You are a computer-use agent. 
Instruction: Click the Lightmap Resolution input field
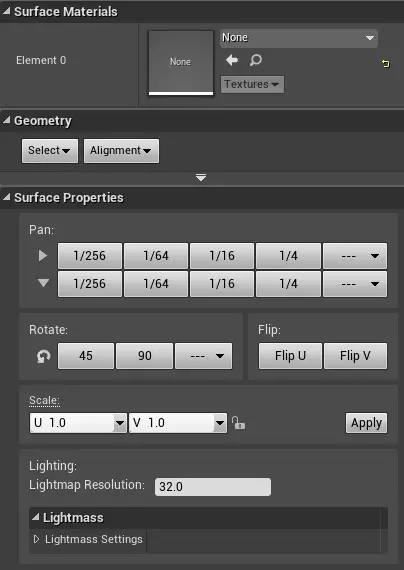point(213,487)
